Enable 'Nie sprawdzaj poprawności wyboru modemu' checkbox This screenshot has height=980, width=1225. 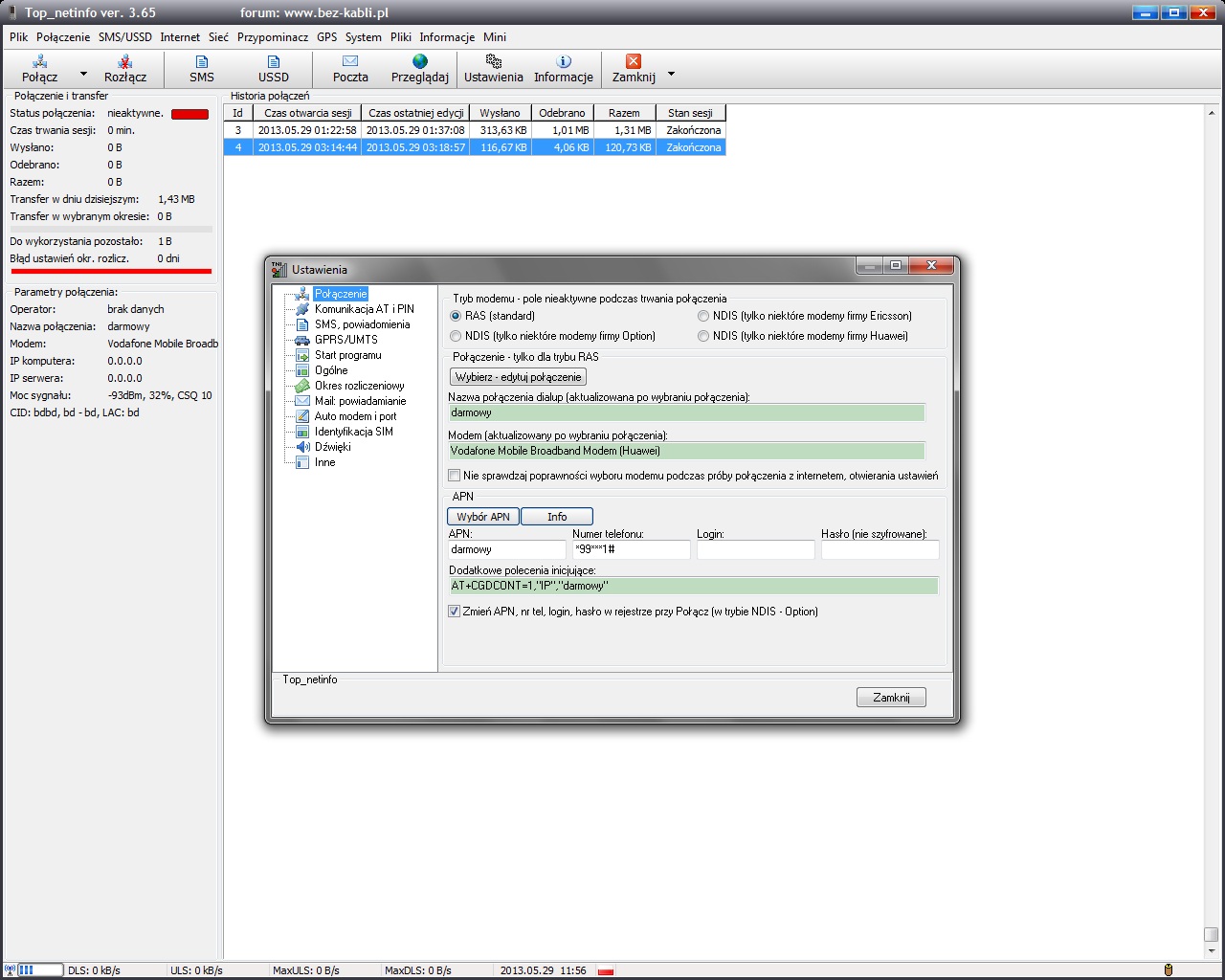click(455, 476)
